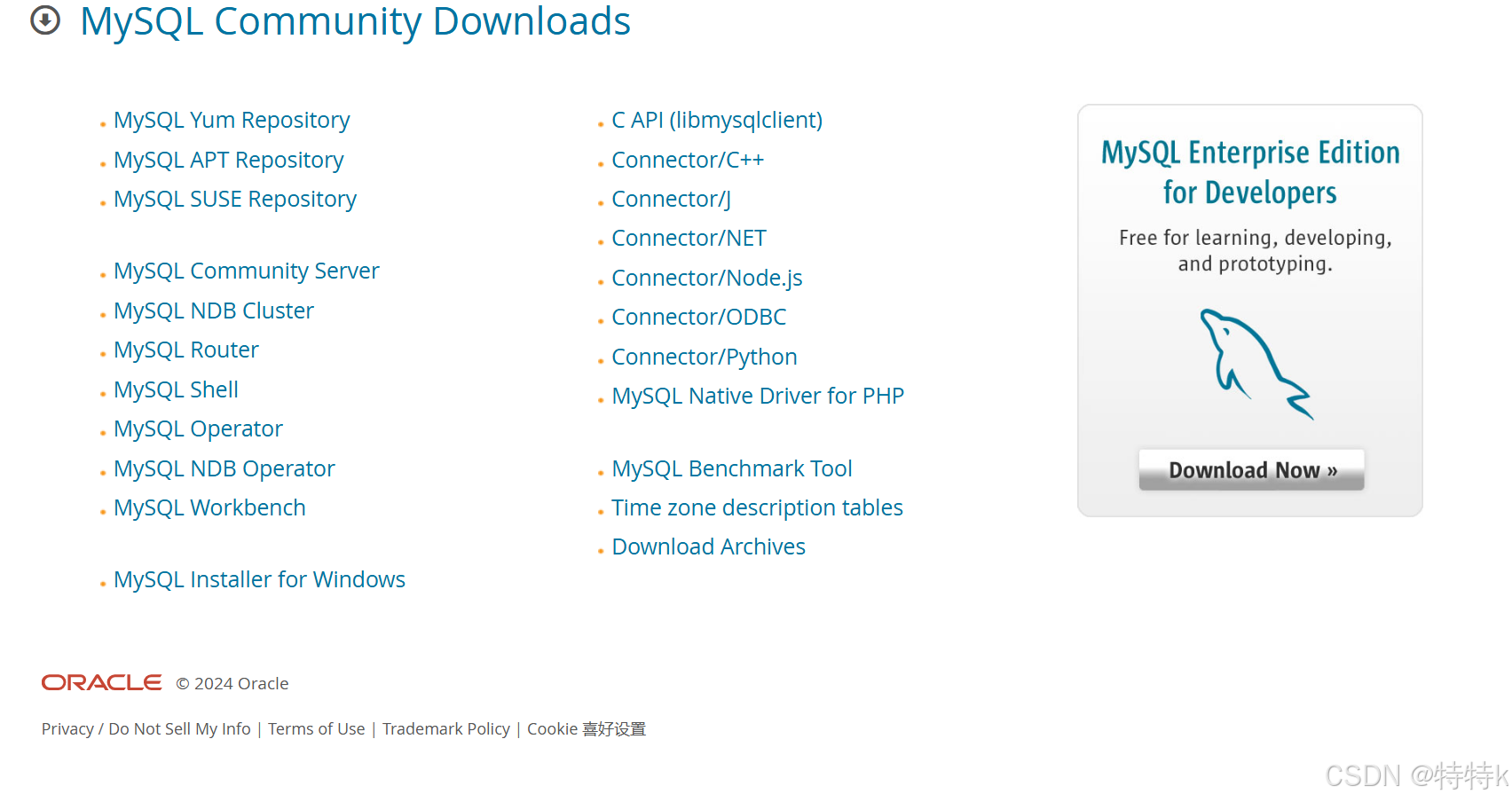Open Time zone description tables link
Image resolution: width=1512 pixels, height=802 pixels.
(757, 507)
